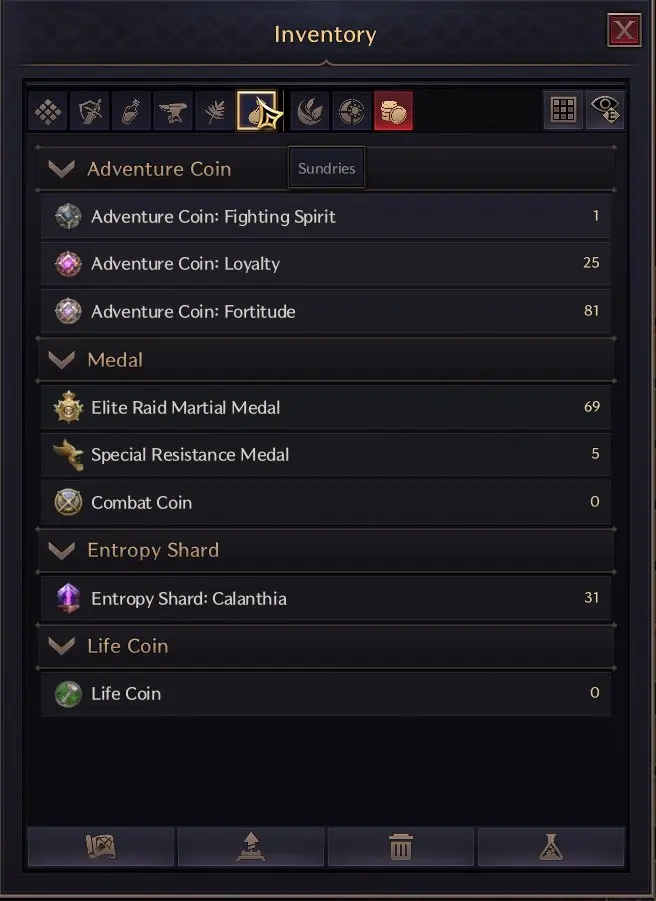Click Entropy Shard: Calanthia purple crystal icon

coord(68,598)
